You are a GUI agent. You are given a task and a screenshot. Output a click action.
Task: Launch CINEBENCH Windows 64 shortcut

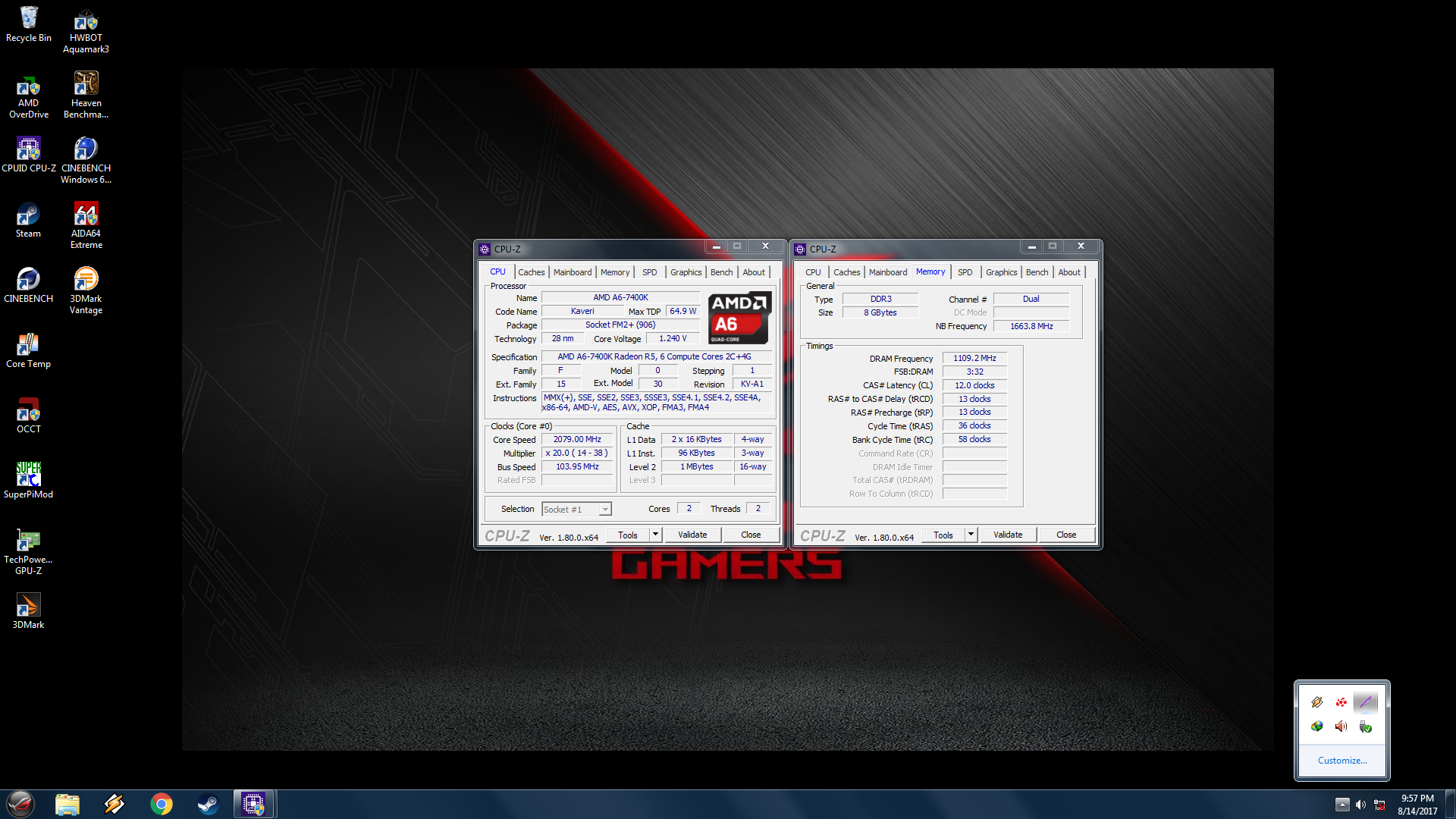point(86,161)
